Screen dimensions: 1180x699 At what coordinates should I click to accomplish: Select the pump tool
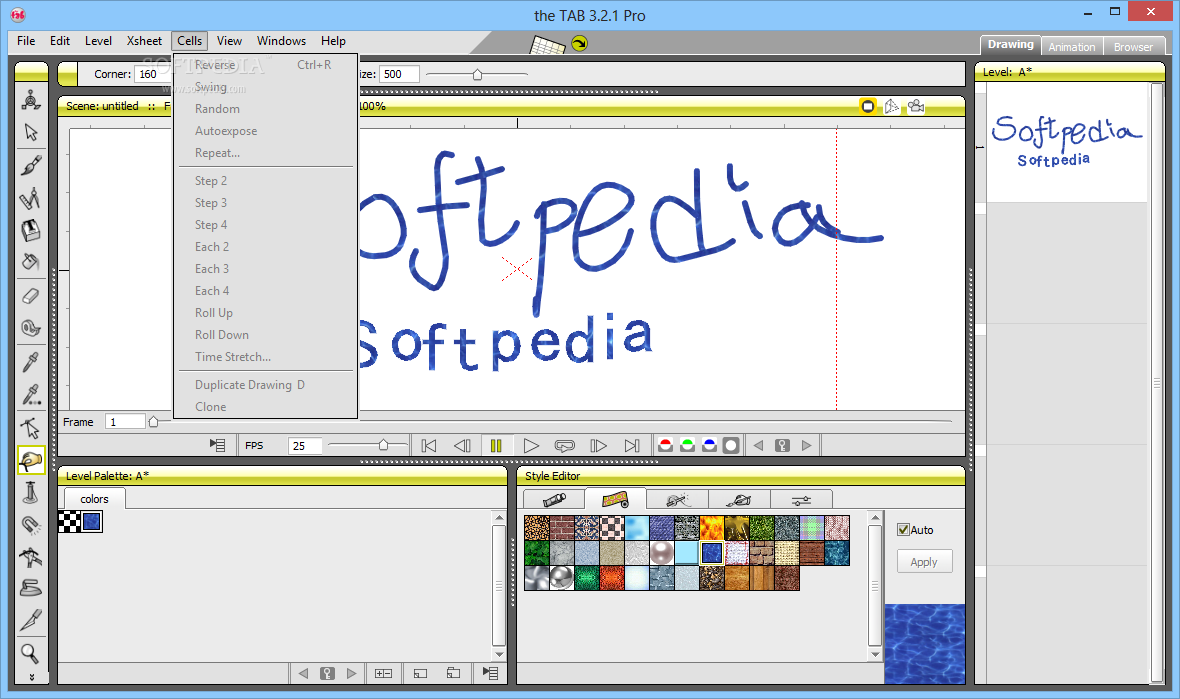pos(31,492)
